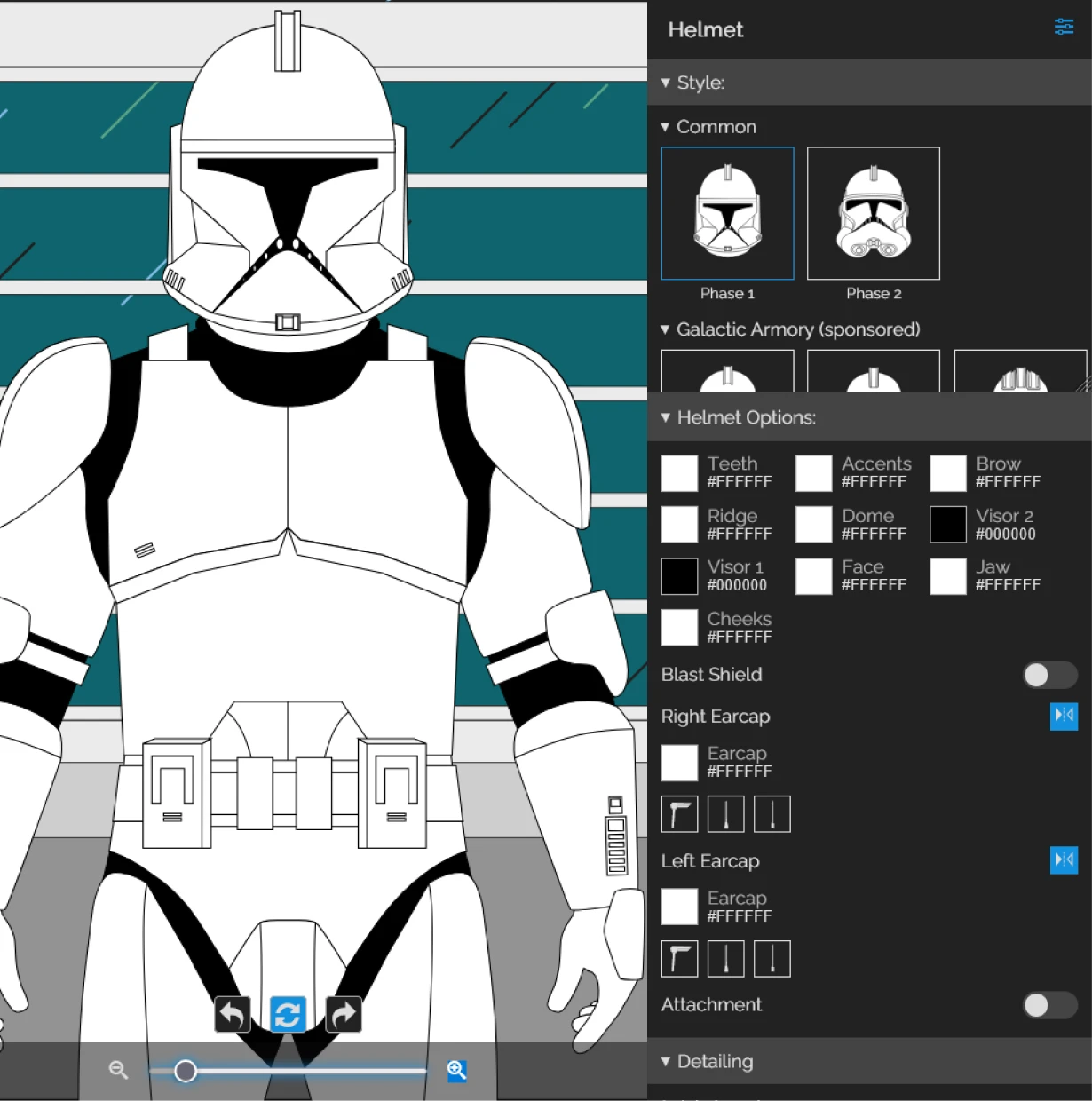Click the zoom in magnifier icon
This screenshot has width=1092, height=1101.
coord(457,1070)
